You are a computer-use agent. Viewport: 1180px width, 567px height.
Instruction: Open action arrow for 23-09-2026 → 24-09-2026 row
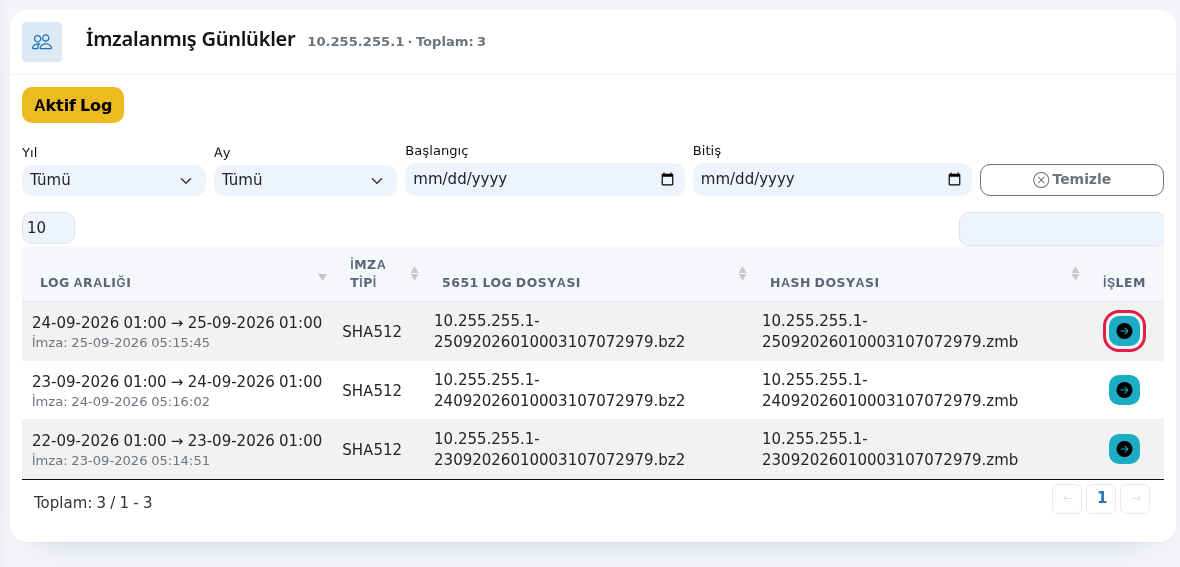pos(1124,390)
